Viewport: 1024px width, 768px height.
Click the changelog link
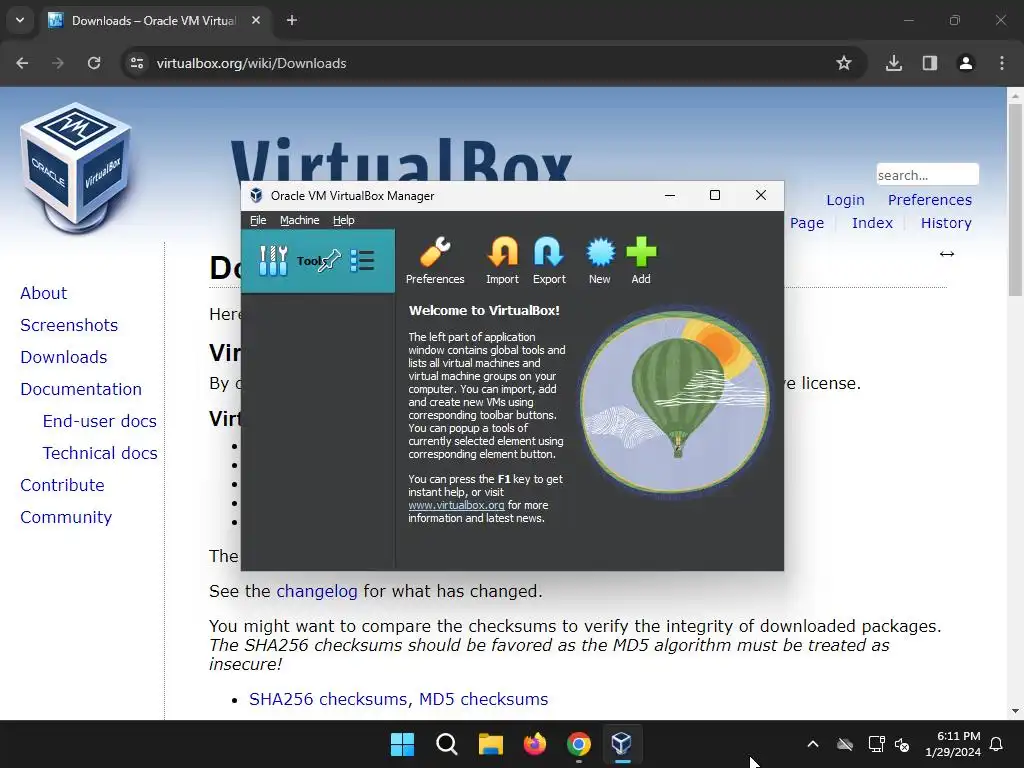[x=317, y=591]
